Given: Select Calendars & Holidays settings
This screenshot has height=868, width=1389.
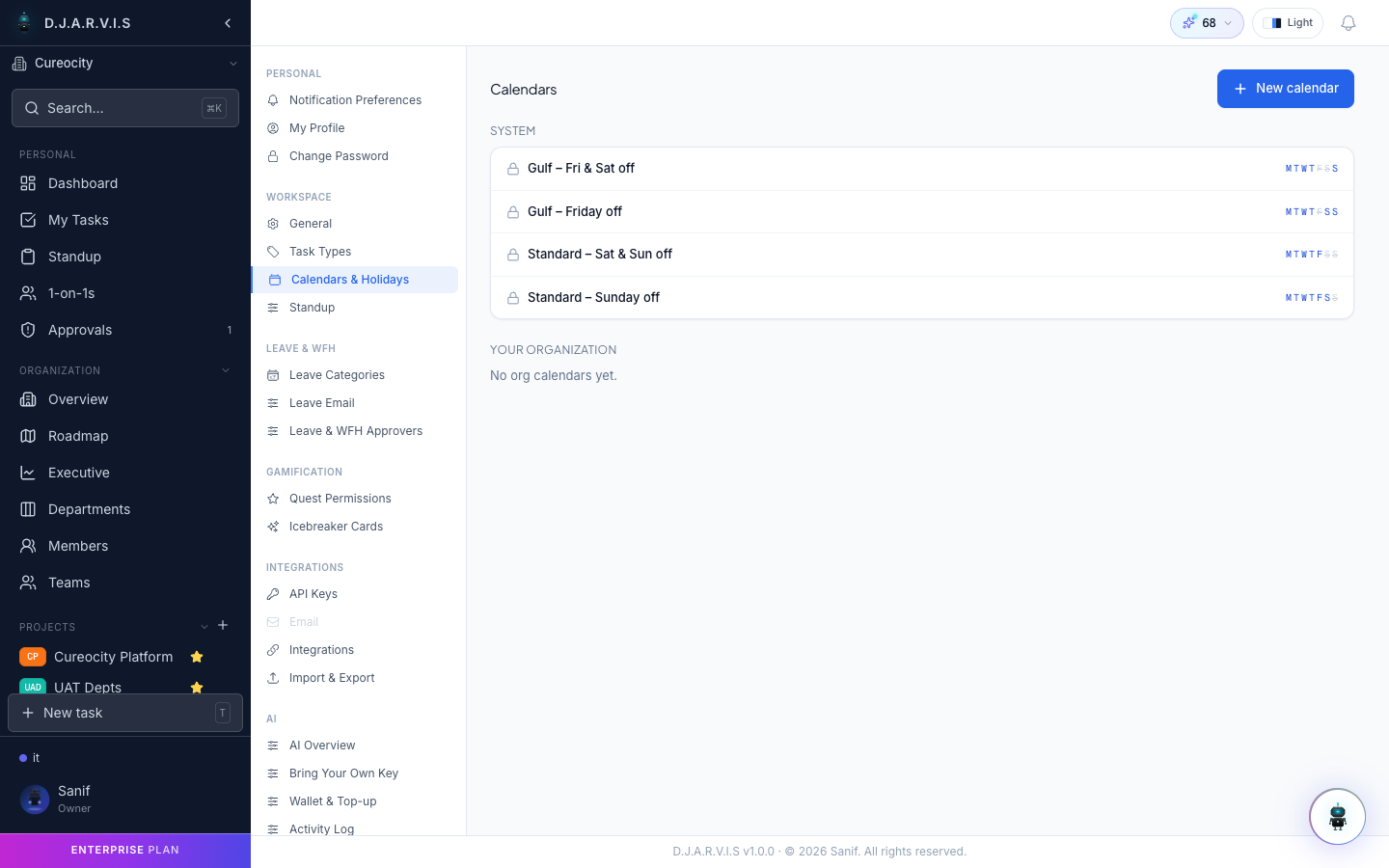Looking at the screenshot, I should coord(355,280).
